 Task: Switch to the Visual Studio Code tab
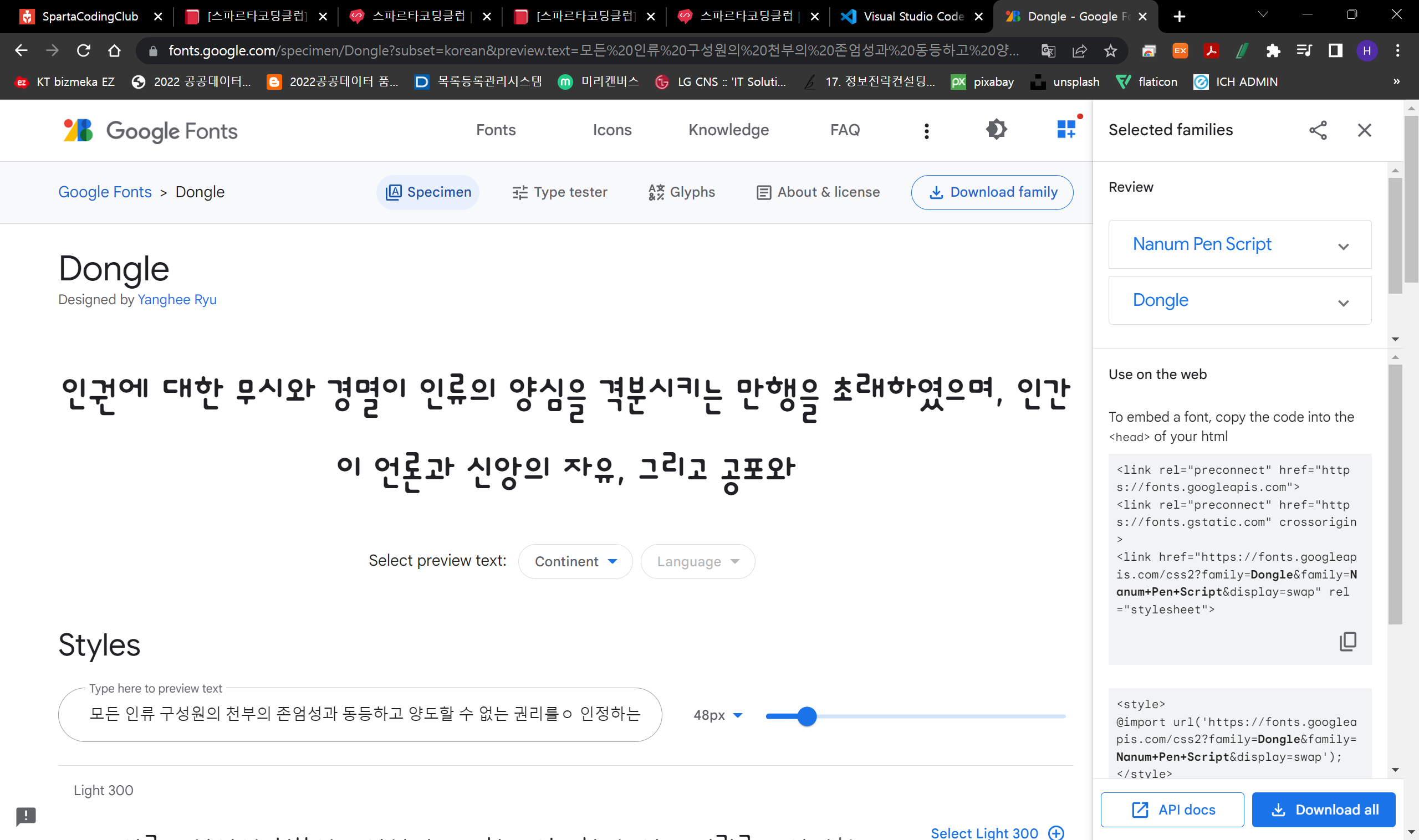[x=912, y=17]
